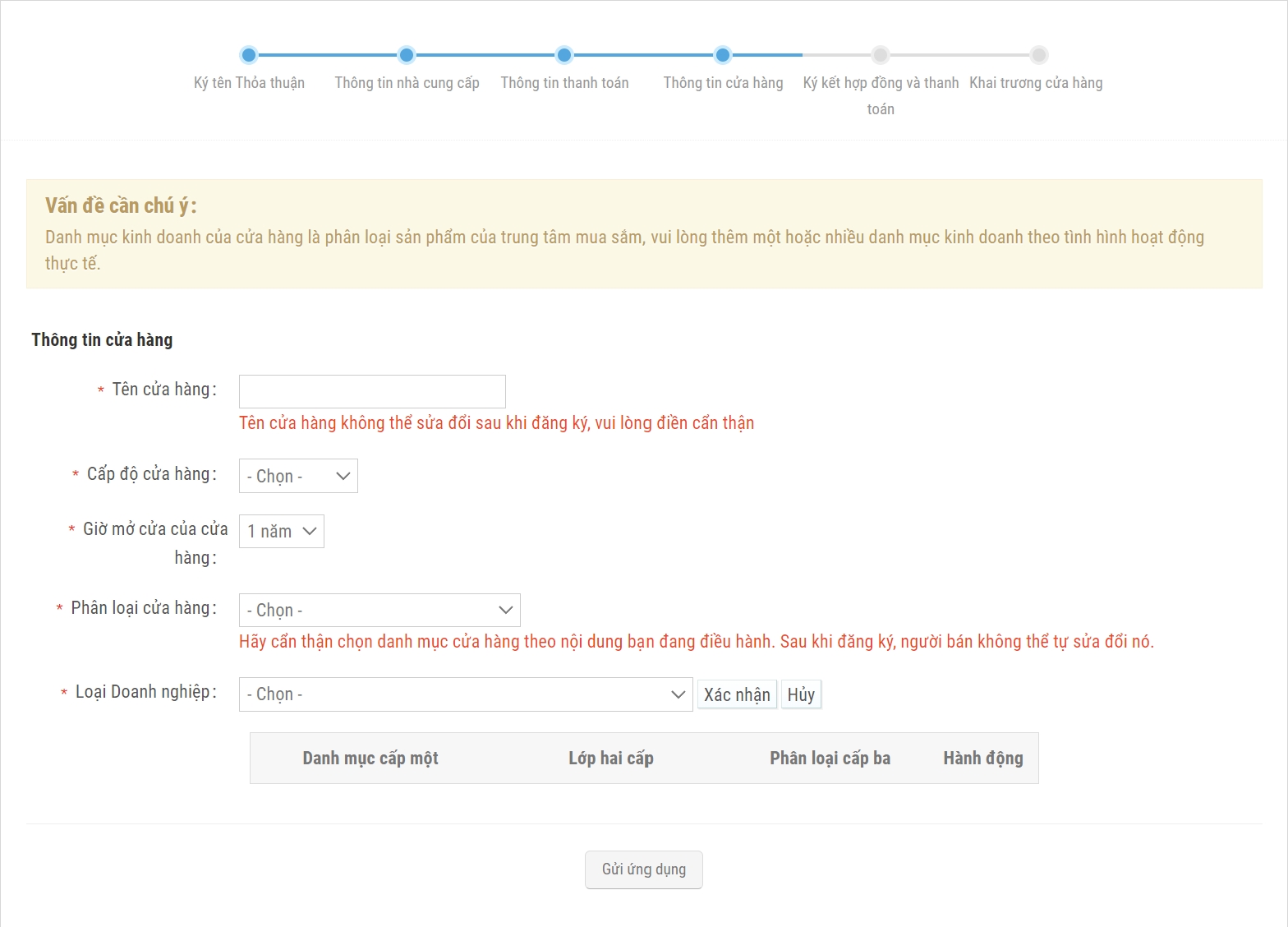The width and height of the screenshot is (1288, 927).
Task: Expand the '1 năm' duration dropdown
Action: pyautogui.click(x=281, y=532)
